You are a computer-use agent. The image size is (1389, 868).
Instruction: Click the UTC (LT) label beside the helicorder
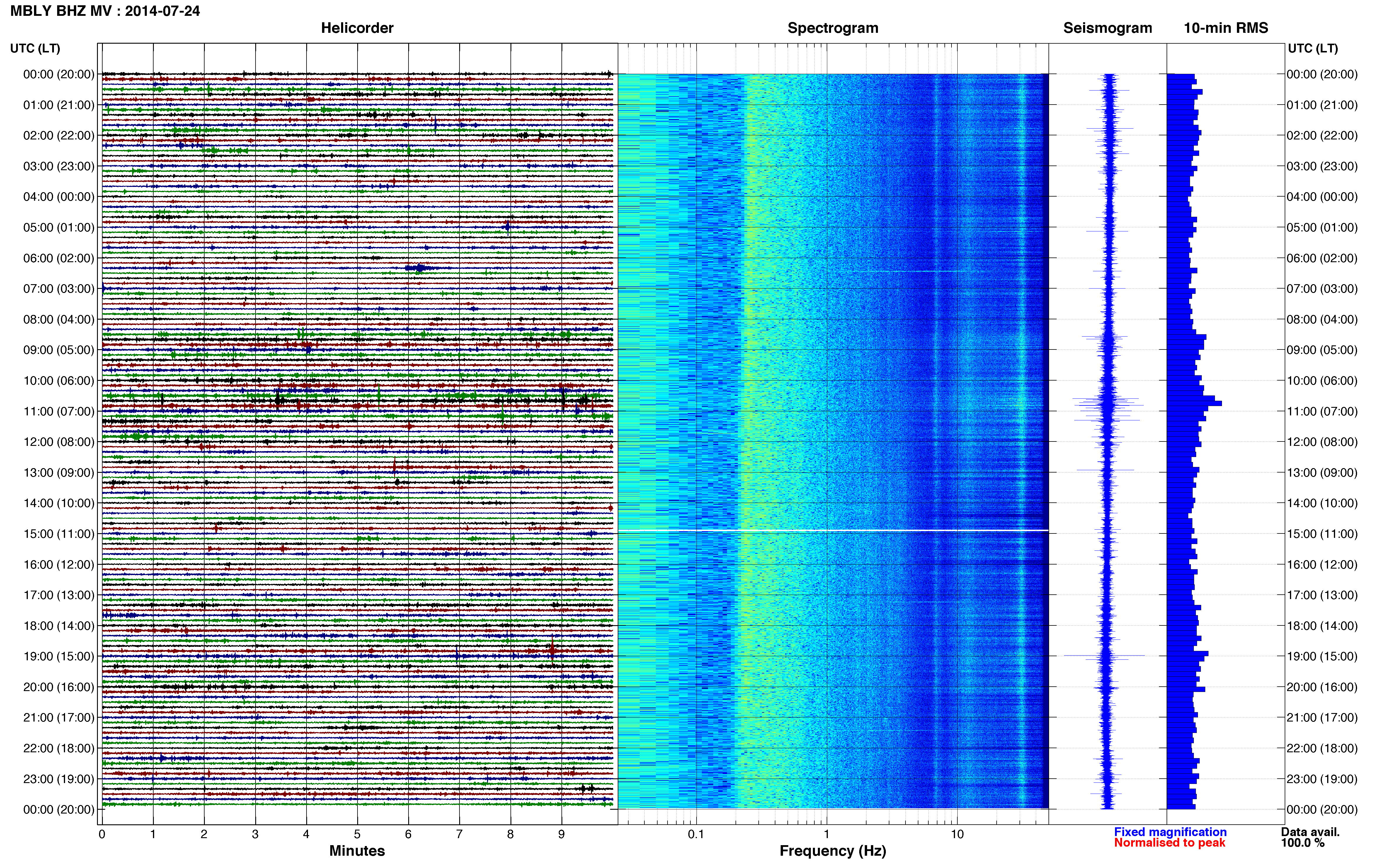tap(35, 48)
